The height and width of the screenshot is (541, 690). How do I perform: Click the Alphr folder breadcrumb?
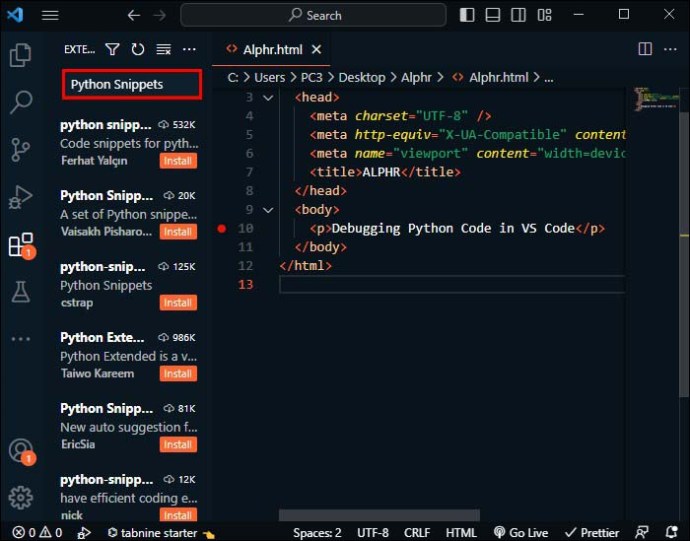click(x=416, y=77)
